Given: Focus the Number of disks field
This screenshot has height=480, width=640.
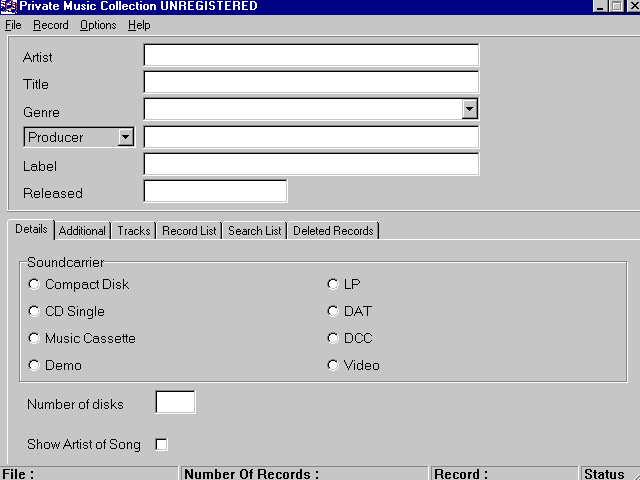Looking at the screenshot, I should click(175, 403).
